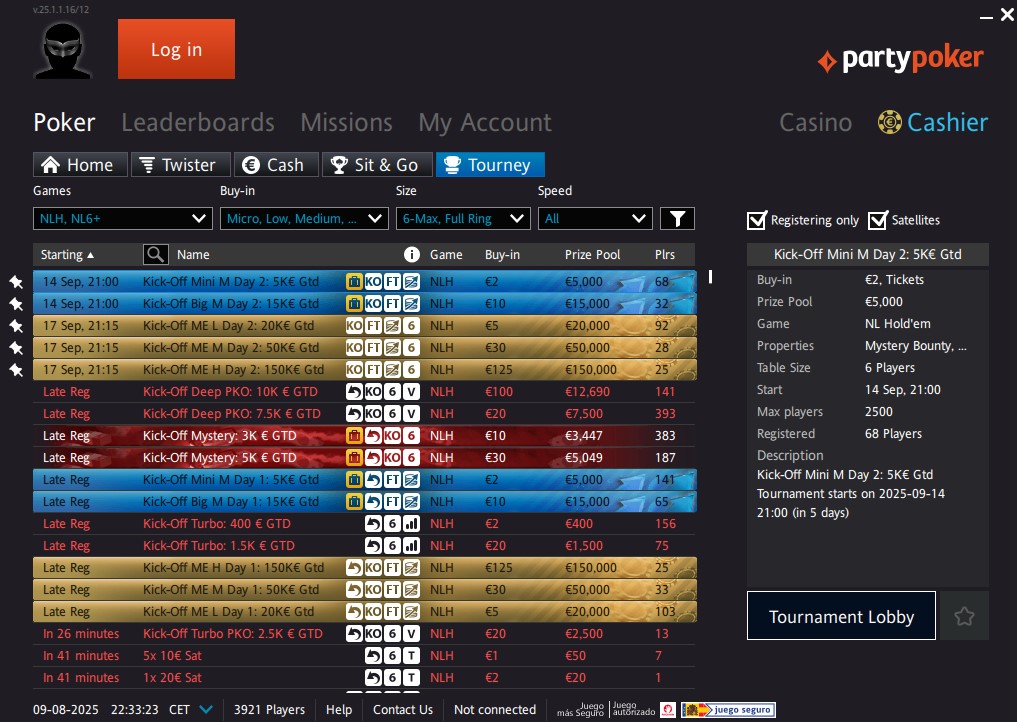1017x722 pixels.
Task: Click the multi-day icon on Kick-Off ME M Day 1 row
Action: coord(411,590)
